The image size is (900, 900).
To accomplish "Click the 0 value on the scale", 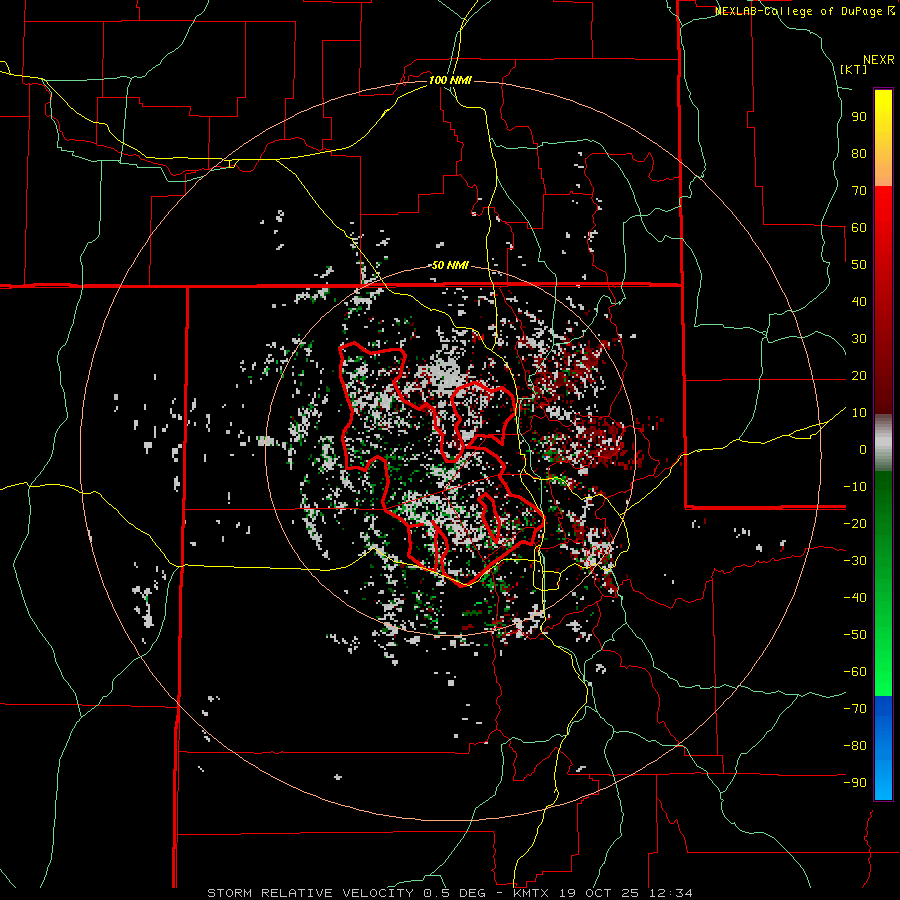I will coord(863,449).
